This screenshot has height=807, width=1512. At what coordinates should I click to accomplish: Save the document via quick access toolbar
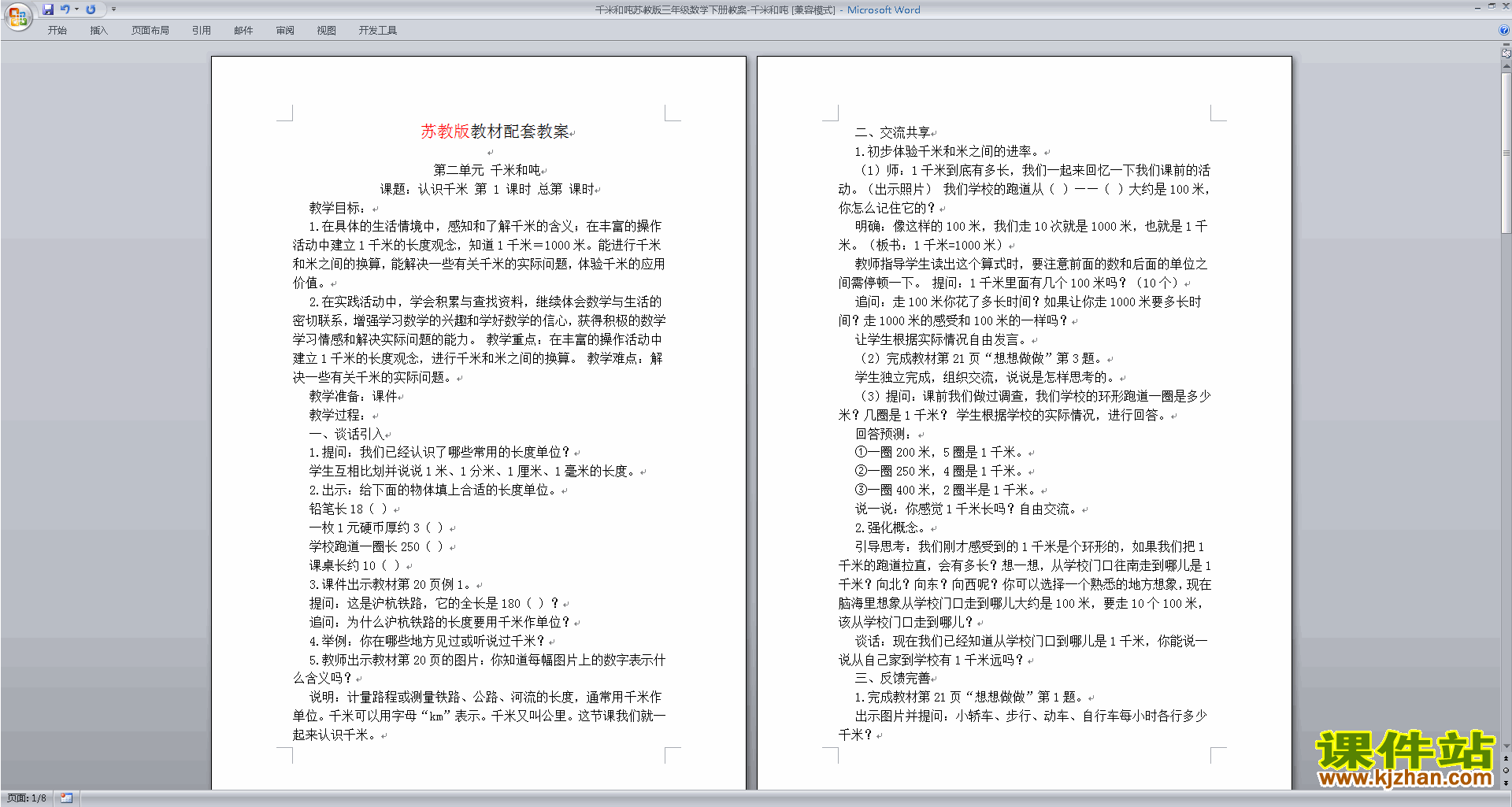point(48,9)
